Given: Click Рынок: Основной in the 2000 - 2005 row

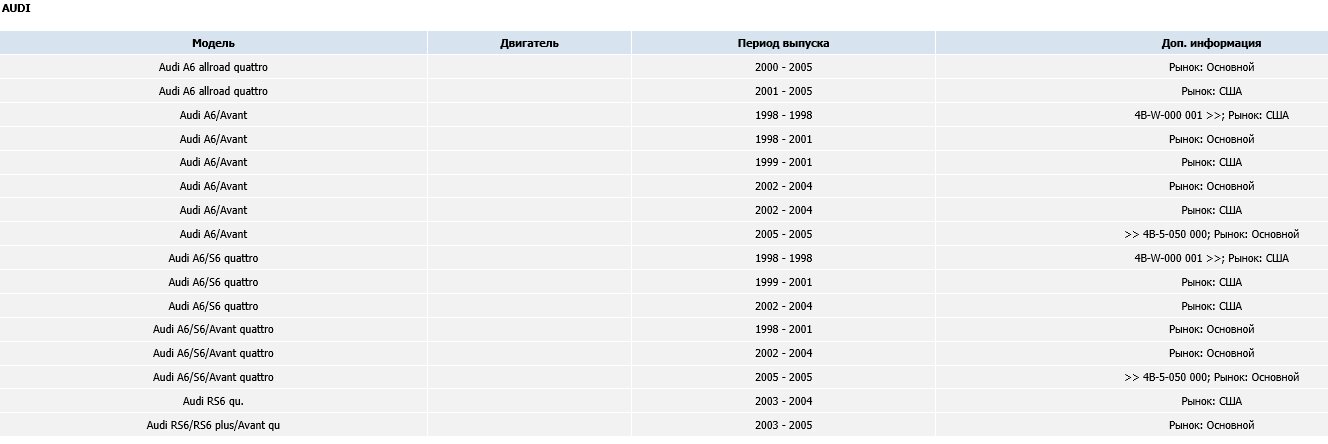Looking at the screenshot, I should point(1211,67).
